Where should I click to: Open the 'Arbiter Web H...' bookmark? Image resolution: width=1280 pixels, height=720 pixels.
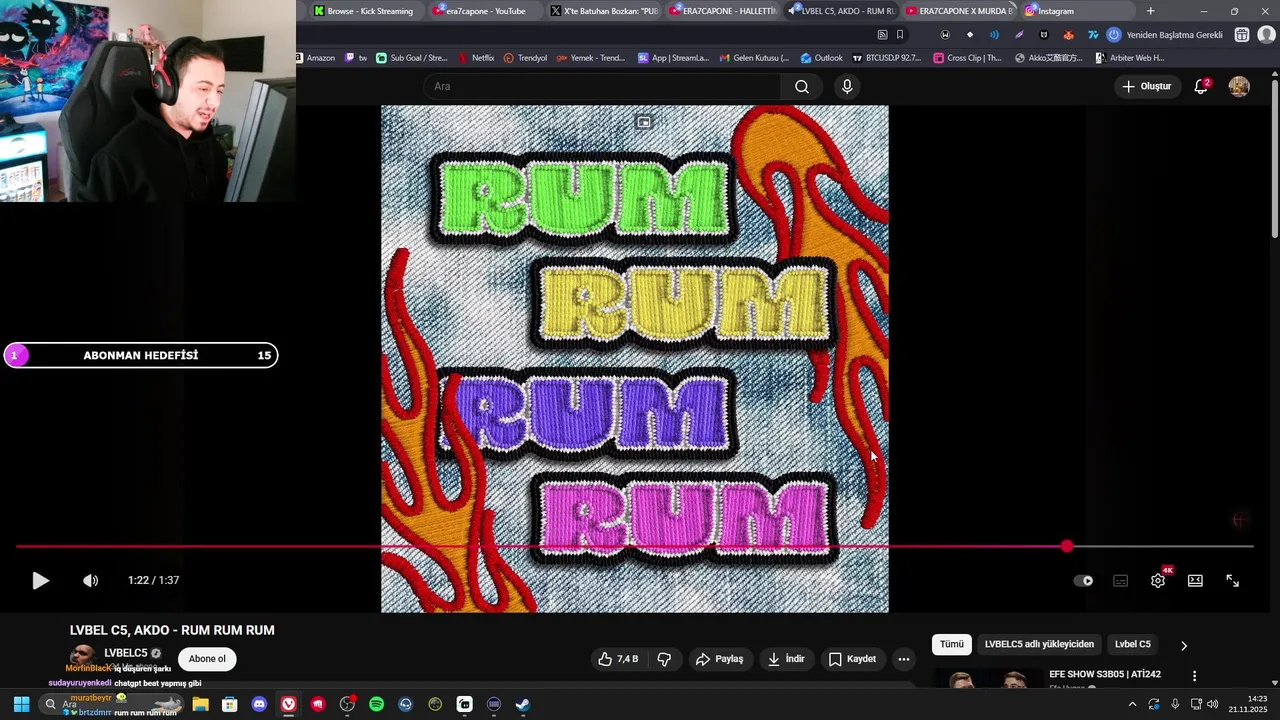point(1130,58)
